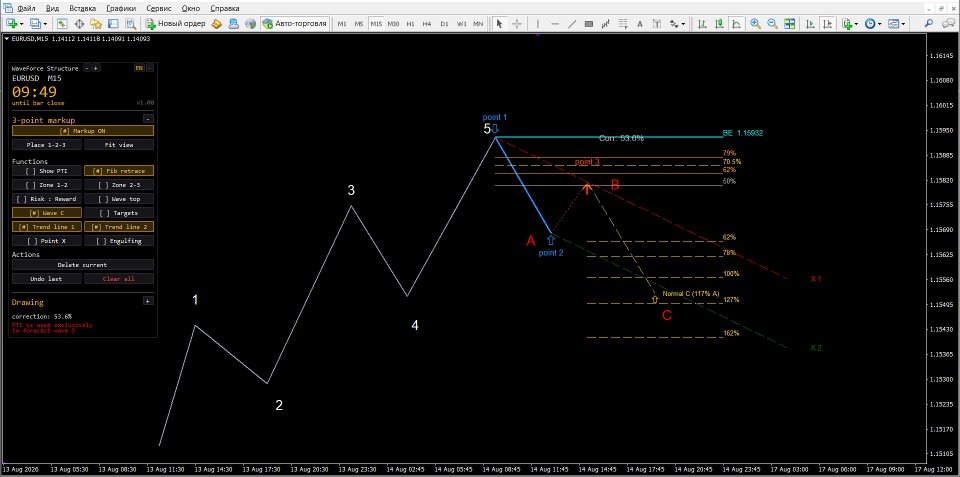Toggle Zone 2-3 function
The height and width of the screenshot is (477, 960).
(119, 185)
